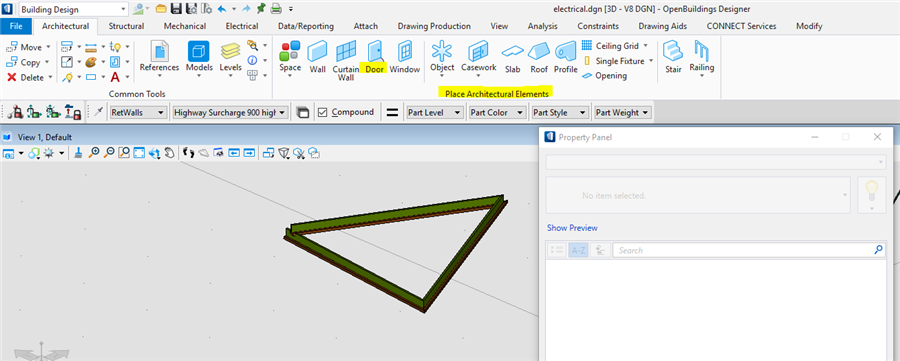Open the RetWalls family dropdown
The width and height of the screenshot is (900, 361).
tap(138, 112)
